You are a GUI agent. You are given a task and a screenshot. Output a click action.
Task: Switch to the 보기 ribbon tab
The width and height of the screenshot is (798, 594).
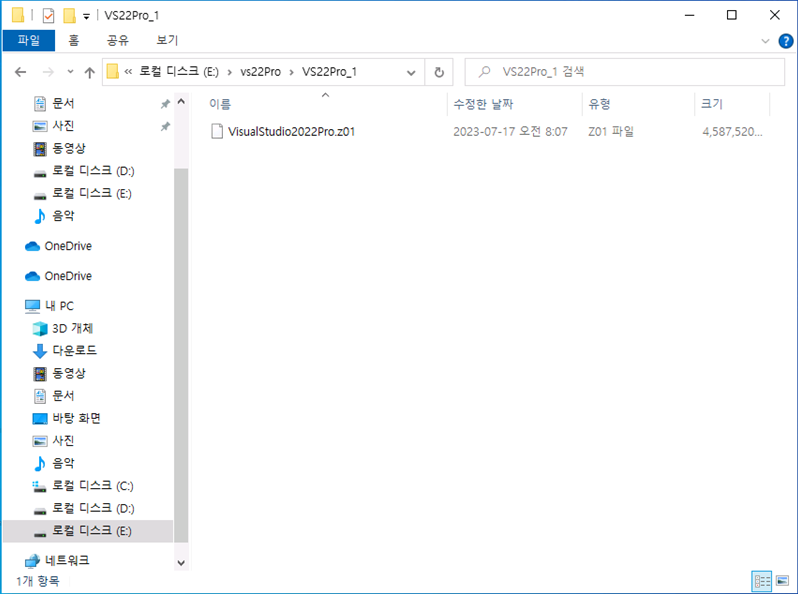[167, 40]
